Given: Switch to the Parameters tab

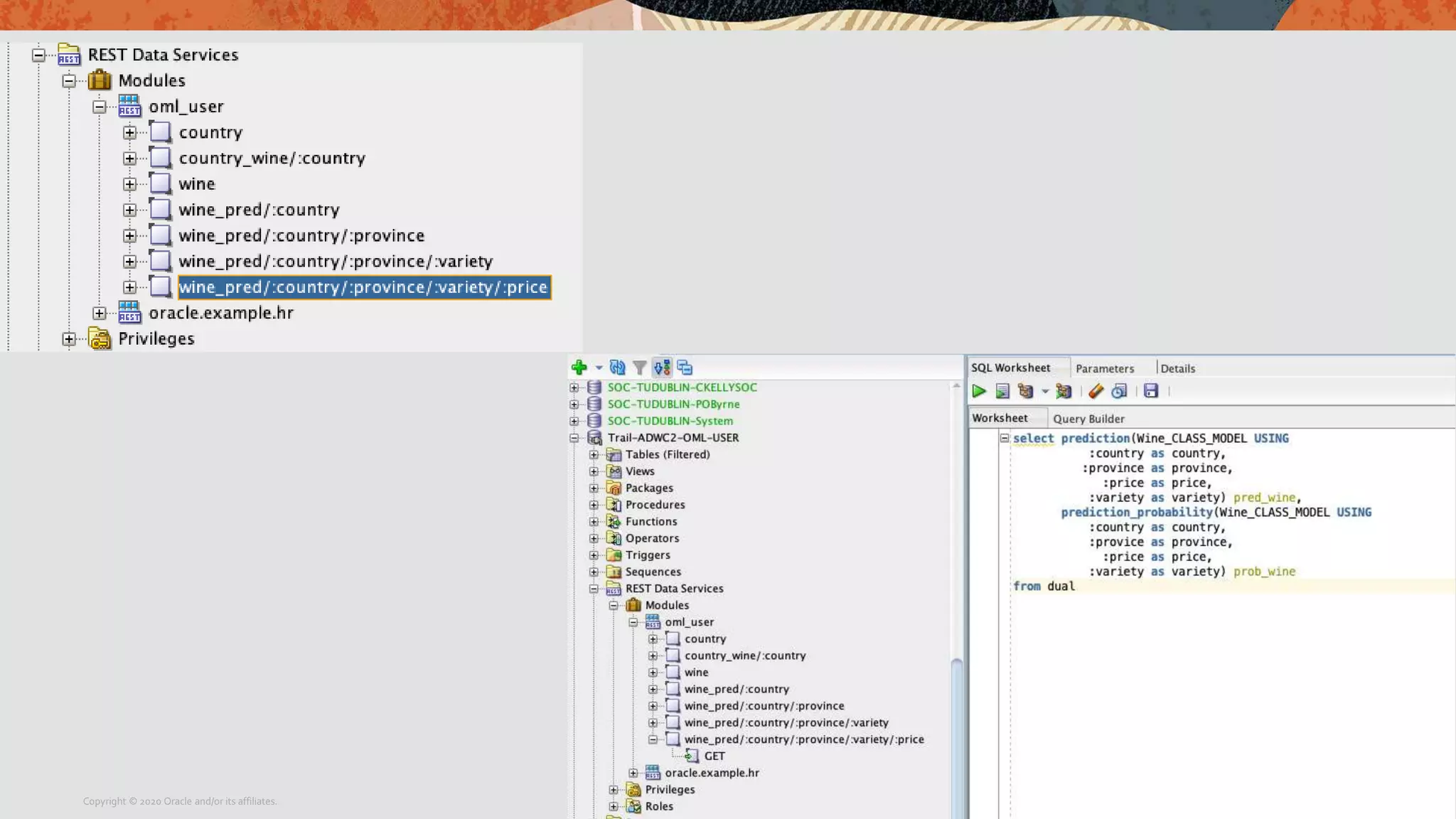Looking at the screenshot, I should (x=1105, y=368).
